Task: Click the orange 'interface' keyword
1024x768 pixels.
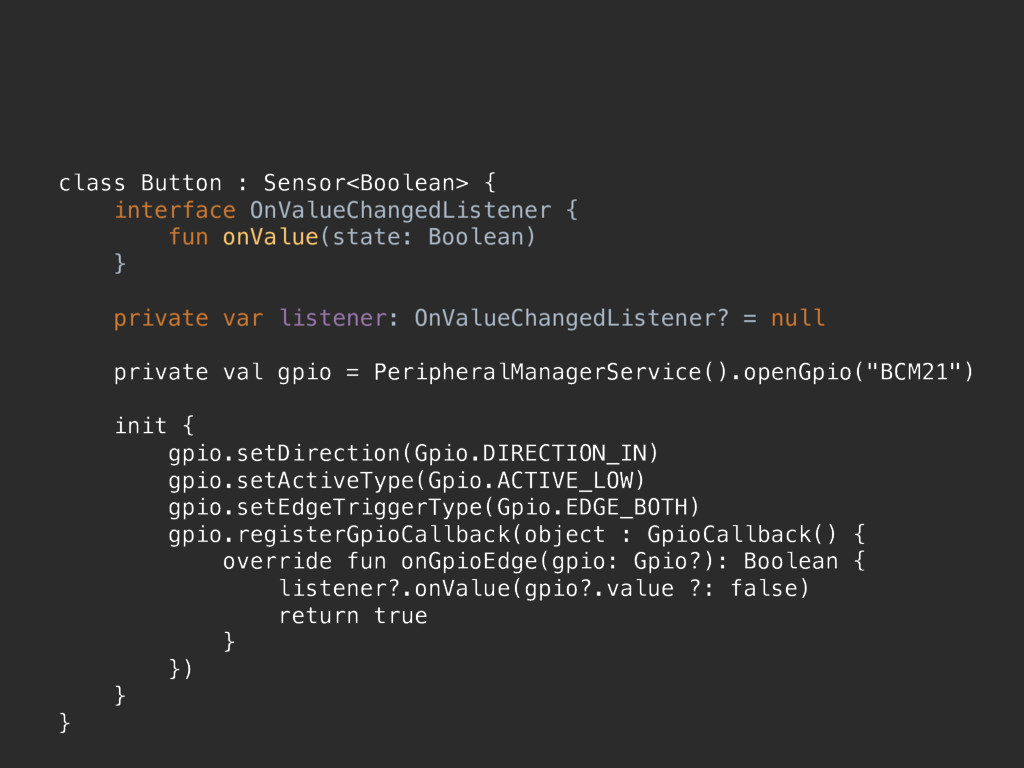Action: pyautogui.click(x=175, y=210)
